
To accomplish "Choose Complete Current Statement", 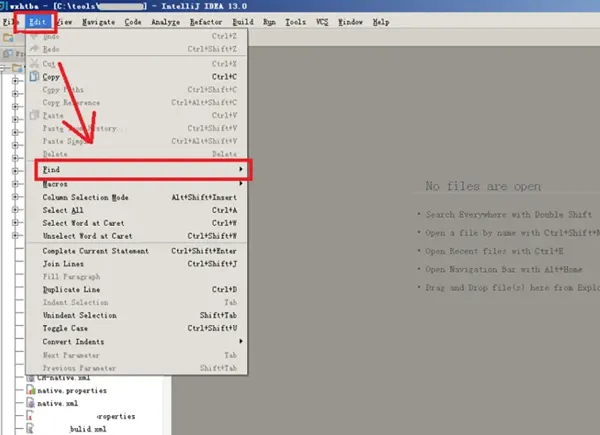I will pyautogui.click(x=137, y=251).
